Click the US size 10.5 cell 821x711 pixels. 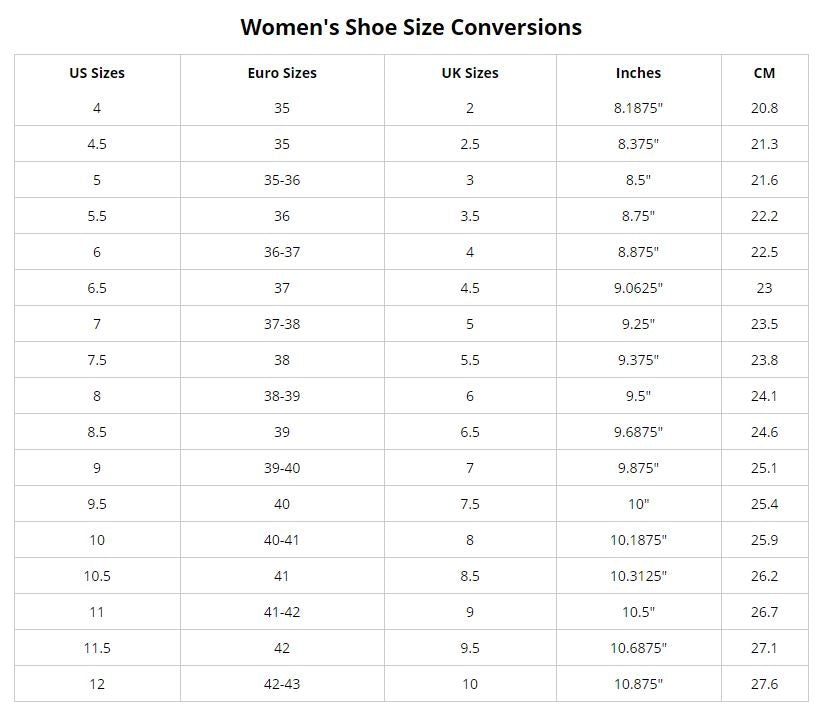click(x=97, y=576)
